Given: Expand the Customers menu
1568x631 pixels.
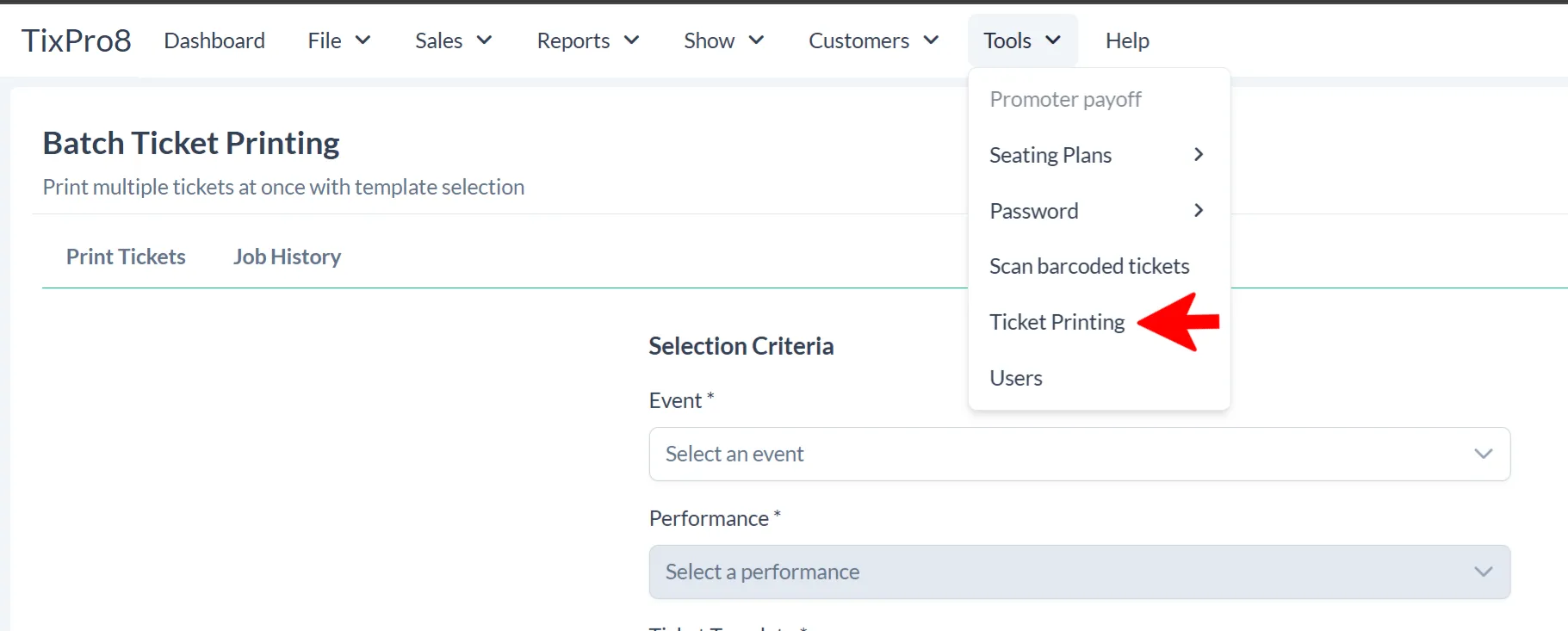Looking at the screenshot, I should coord(874,40).
